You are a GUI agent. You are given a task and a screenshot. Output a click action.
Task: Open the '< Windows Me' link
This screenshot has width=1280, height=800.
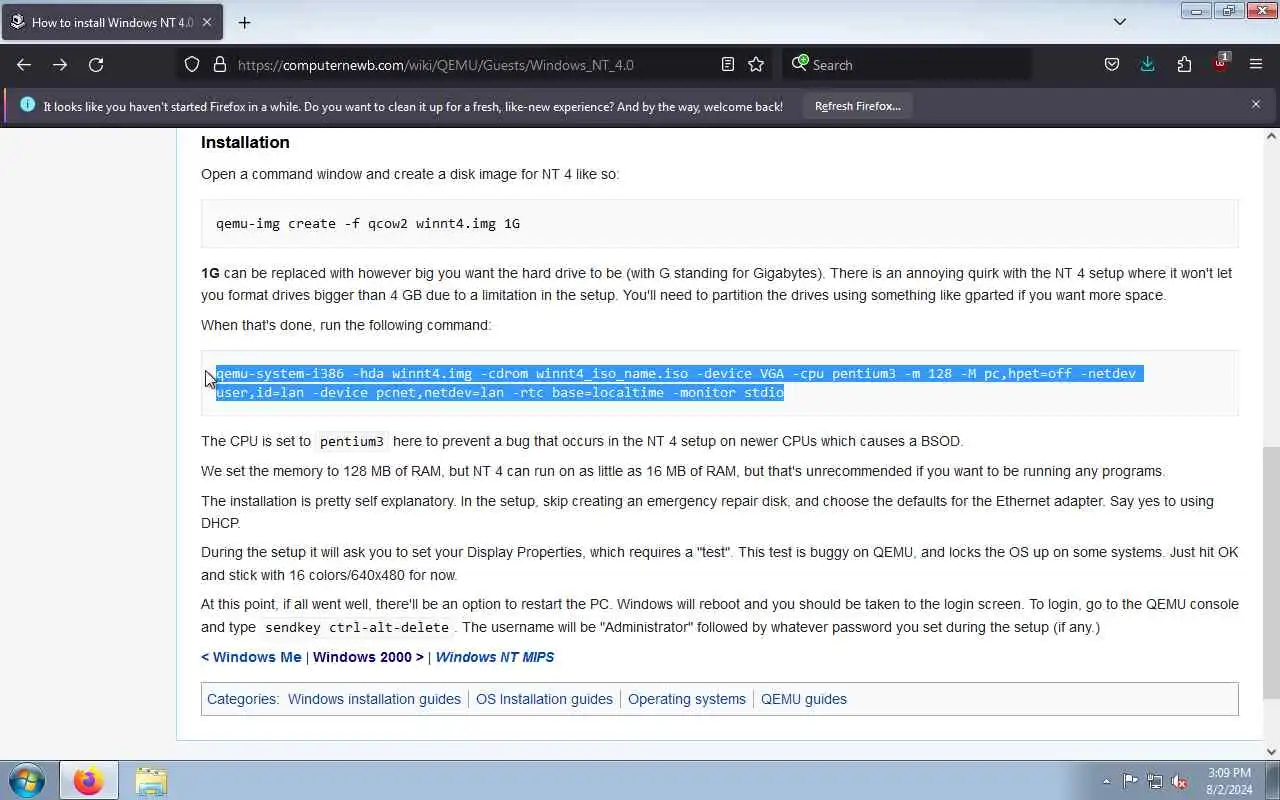(x=251, y=657)
